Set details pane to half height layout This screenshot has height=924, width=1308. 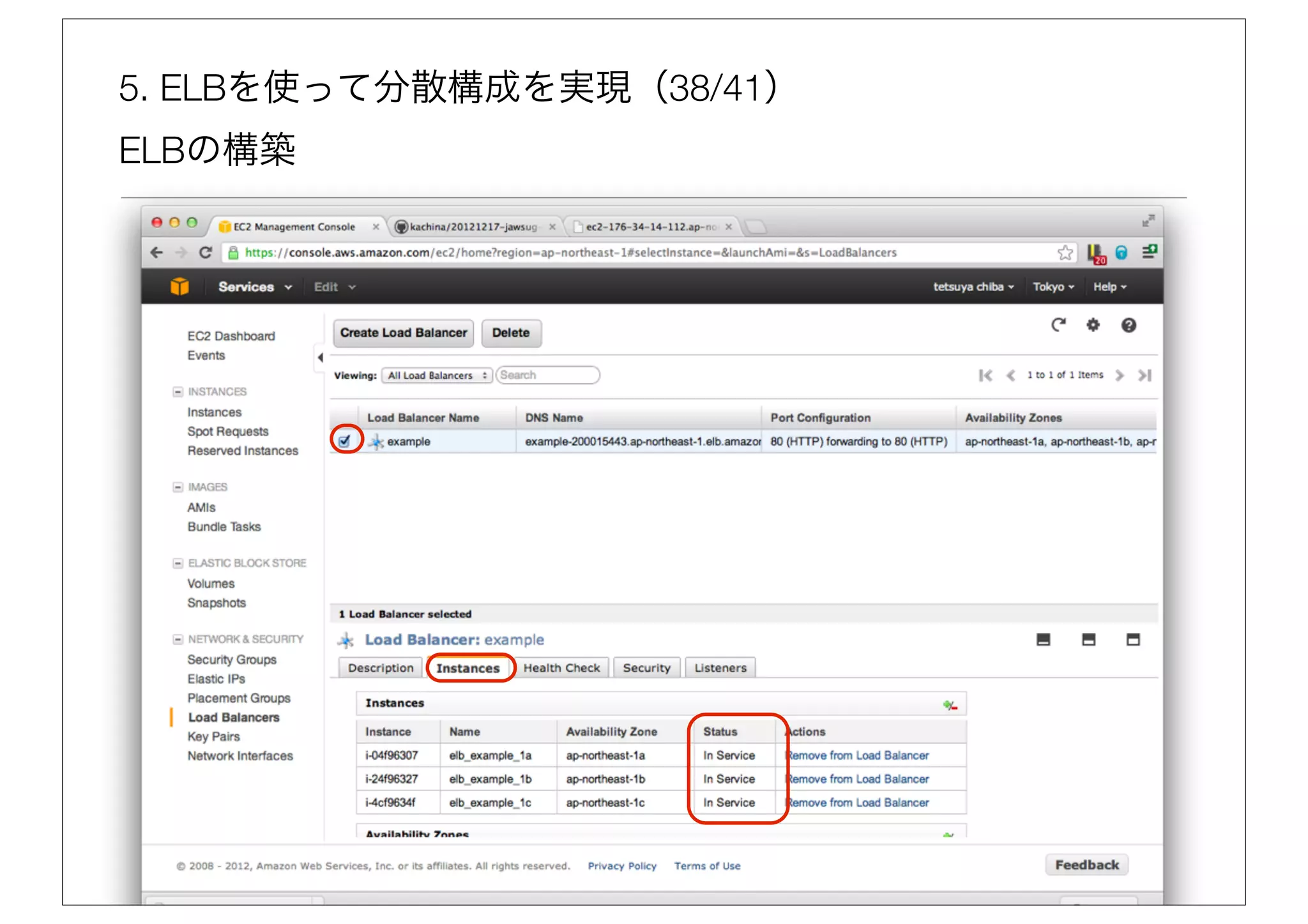(1088, 640)
